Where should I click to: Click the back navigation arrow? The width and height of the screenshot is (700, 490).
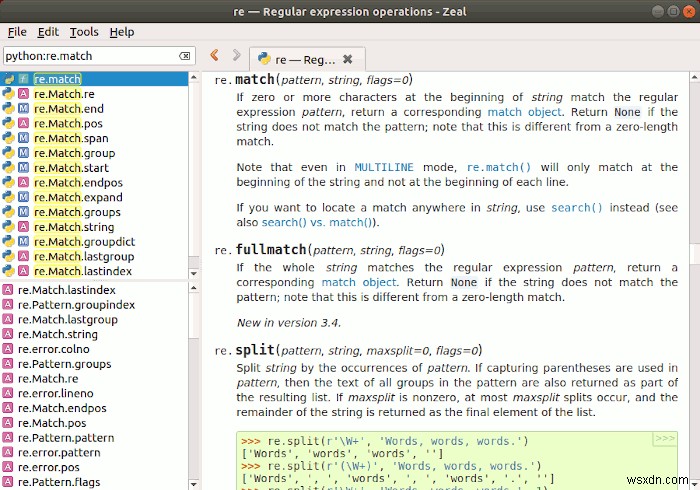pyautogui.click(x=214, y=57)
